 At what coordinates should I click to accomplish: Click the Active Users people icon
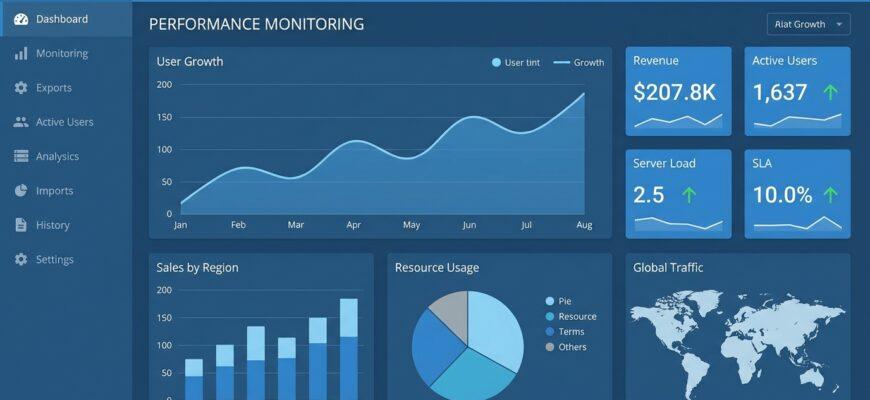click(21, 122)
